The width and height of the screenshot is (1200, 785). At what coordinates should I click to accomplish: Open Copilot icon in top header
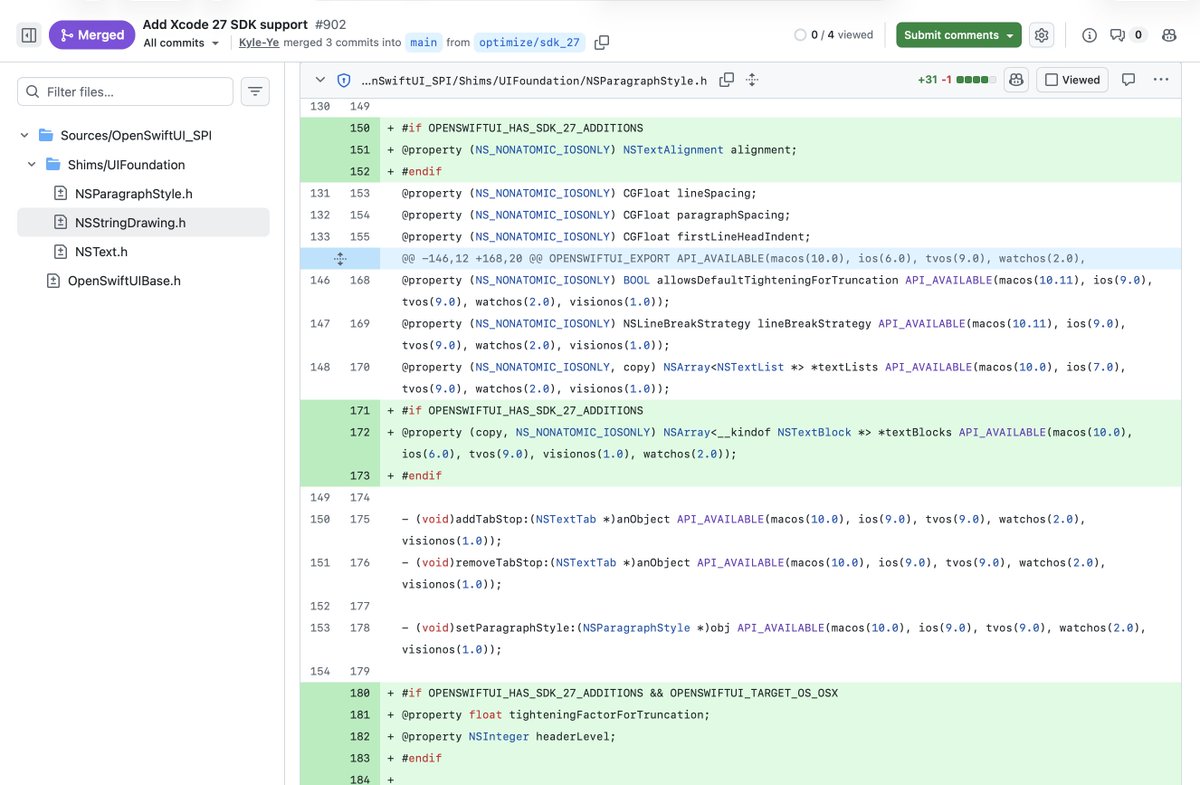1169,35
